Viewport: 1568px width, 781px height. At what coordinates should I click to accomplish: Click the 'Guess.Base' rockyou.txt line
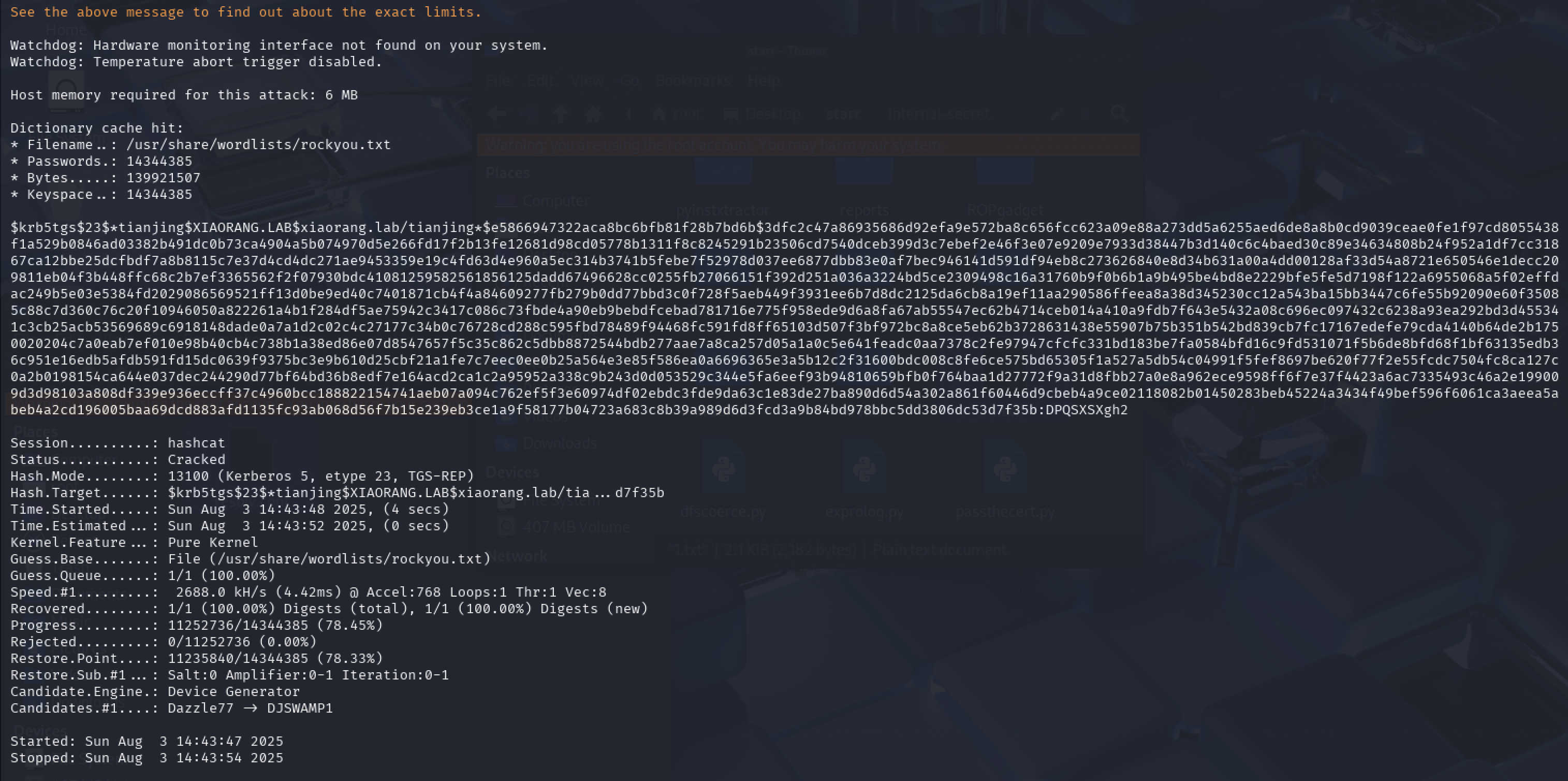pos(250,559)
